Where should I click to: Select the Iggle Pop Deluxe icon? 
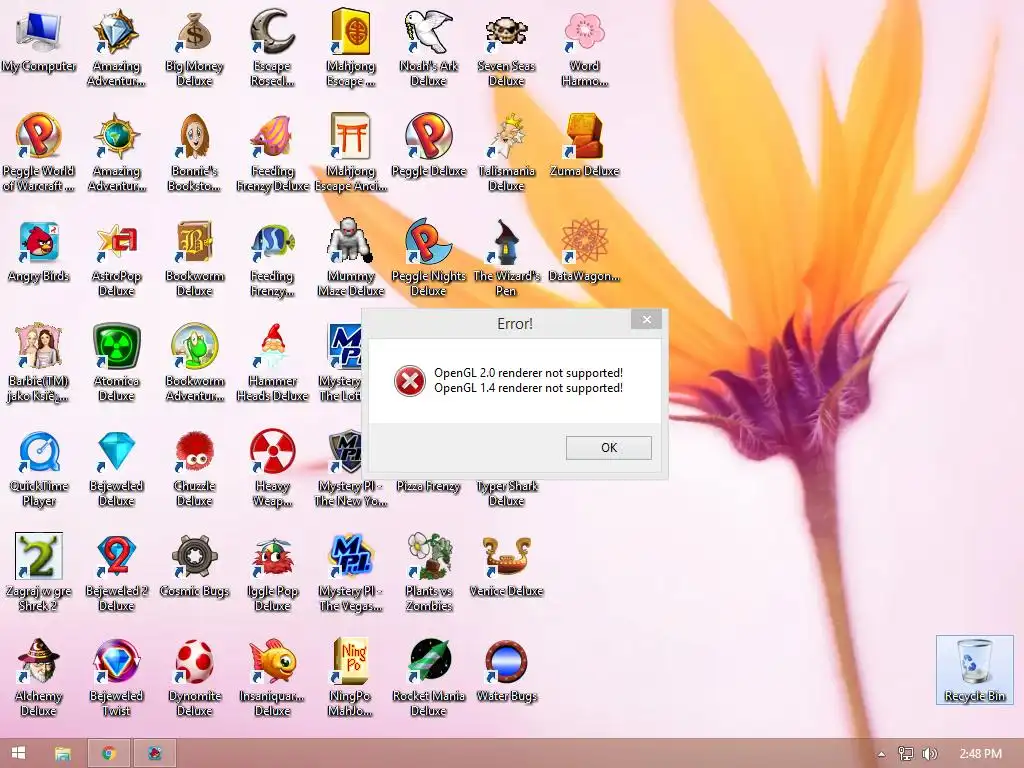[272, 556]
